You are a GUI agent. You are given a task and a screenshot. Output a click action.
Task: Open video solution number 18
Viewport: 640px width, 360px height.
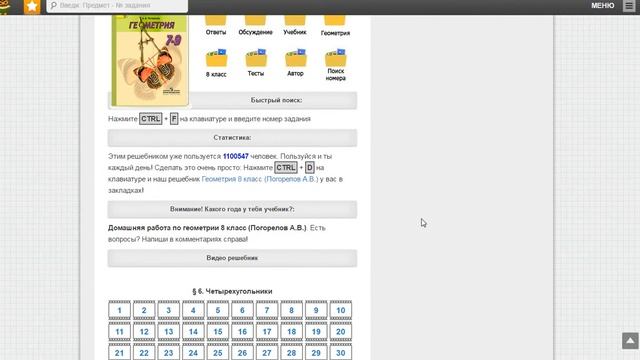pos(291,331)
